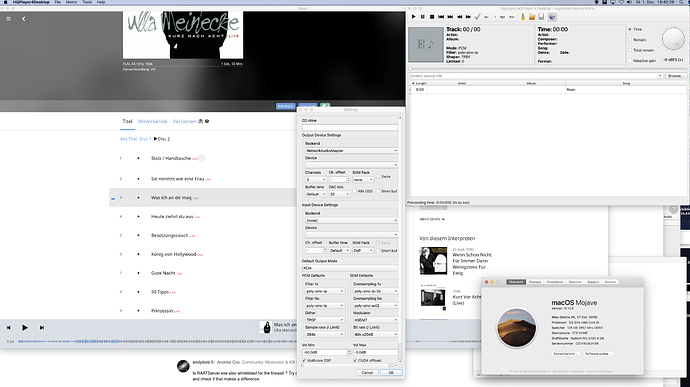690x387 pixels.
Task: Select the Time radio button
Action: coord(630,29)
